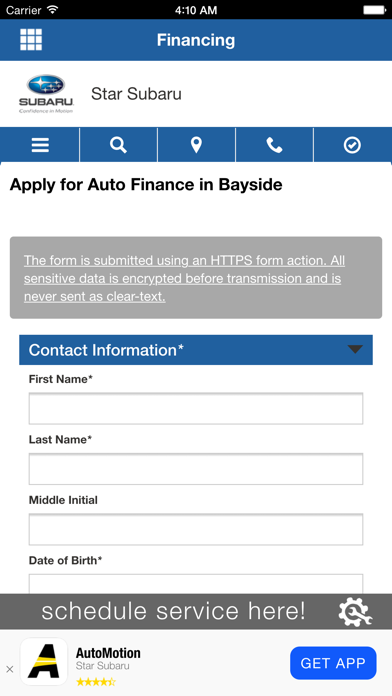392x696 pixels.
Task: Open search with the magnifier icon
Action: coord(118,145)
